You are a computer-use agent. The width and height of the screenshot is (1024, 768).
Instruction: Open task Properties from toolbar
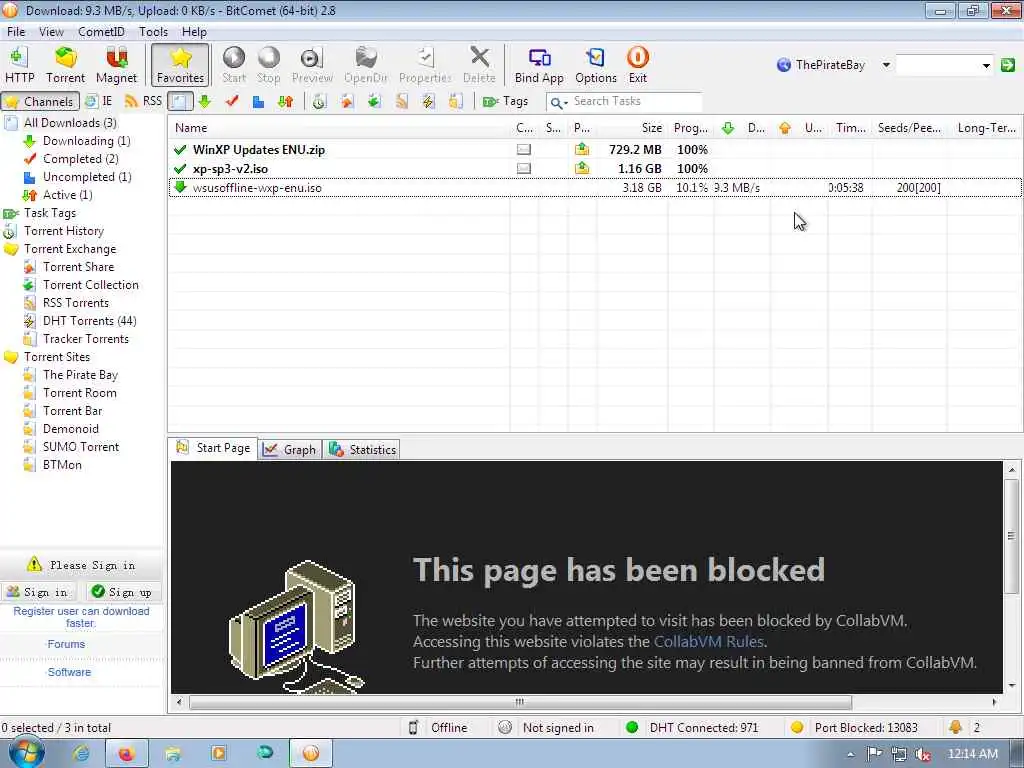pyautogui.click(x=425, y=65)
